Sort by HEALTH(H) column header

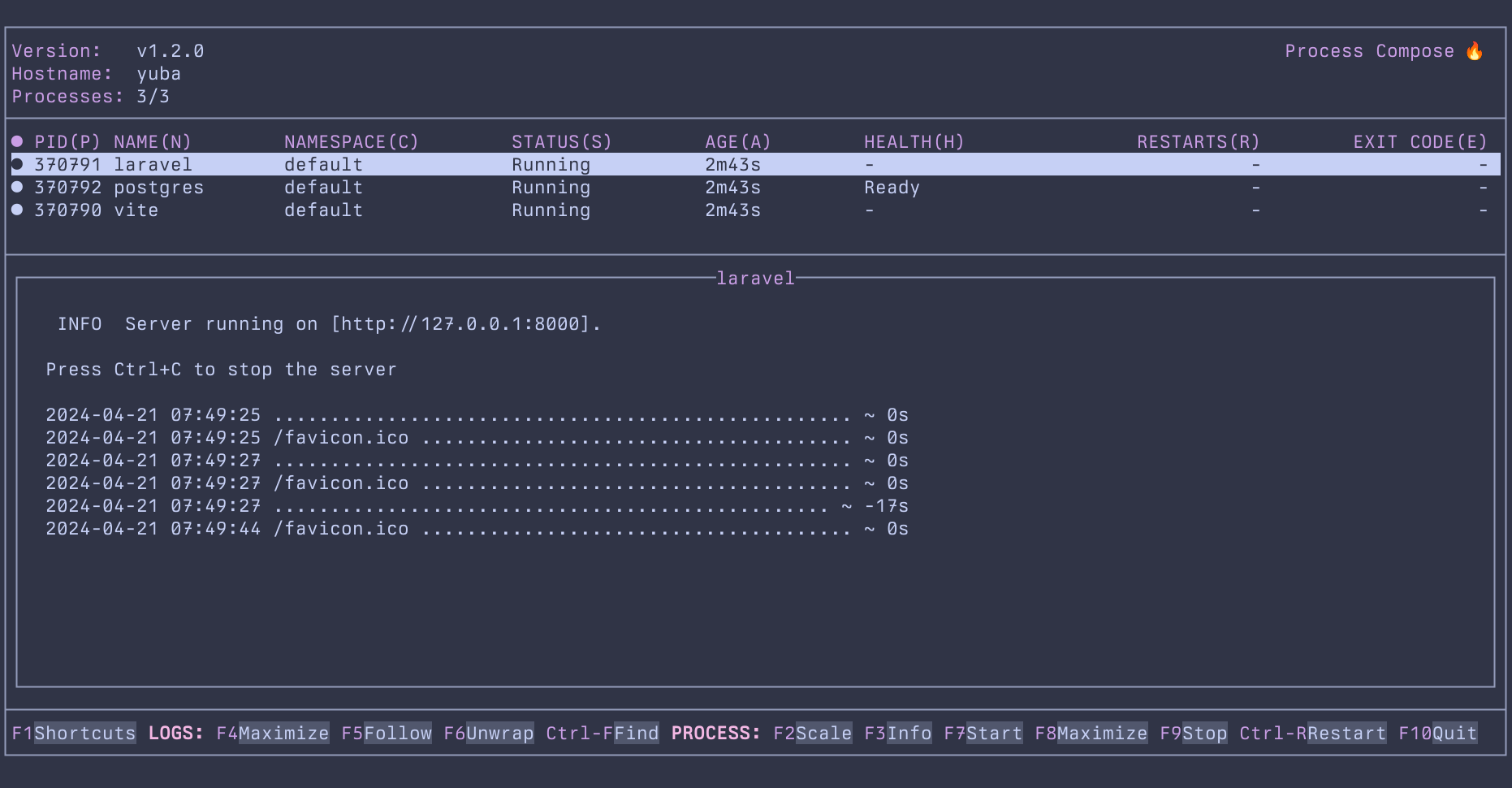tap(914, 142)
